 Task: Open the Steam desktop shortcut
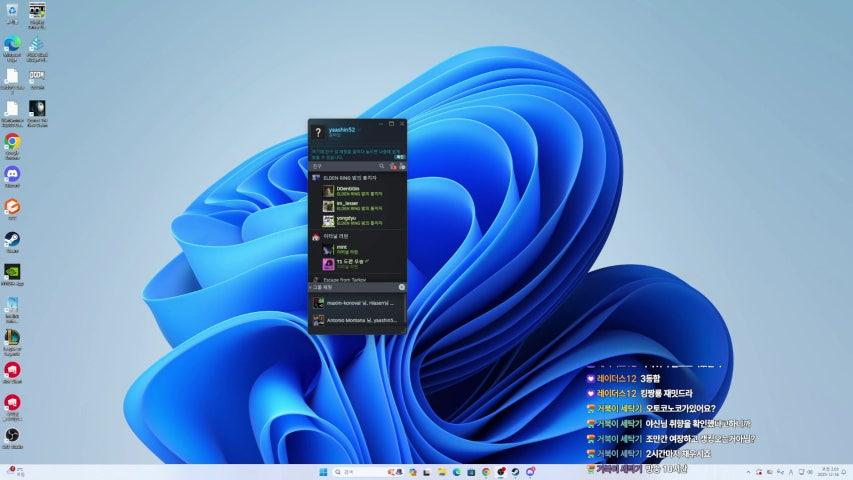tap(12, 240)
